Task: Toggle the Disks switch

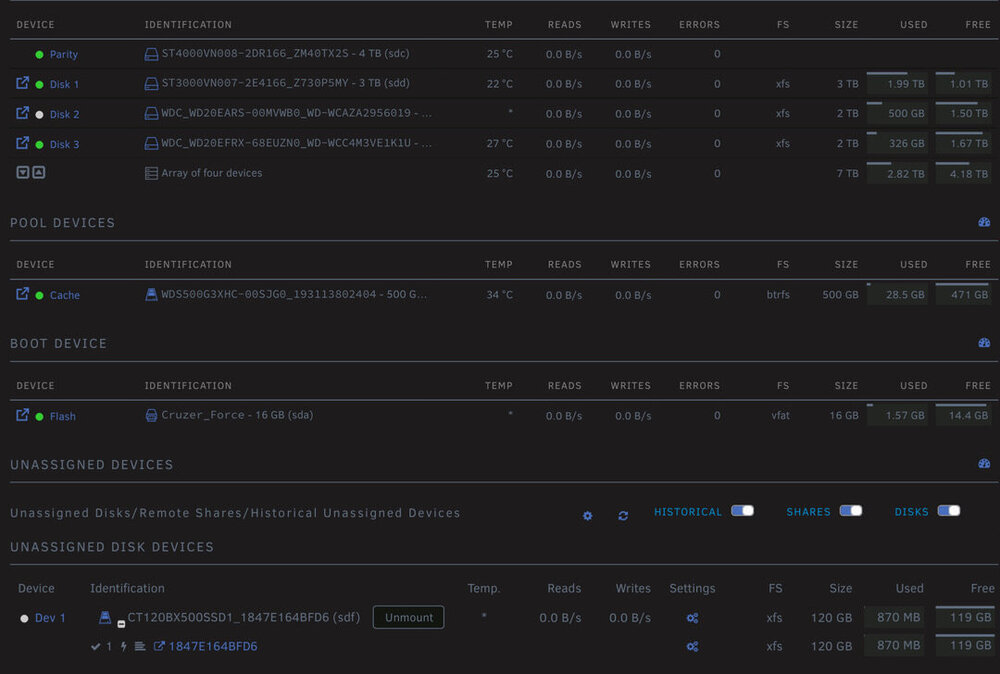Action: click(949, 511)
